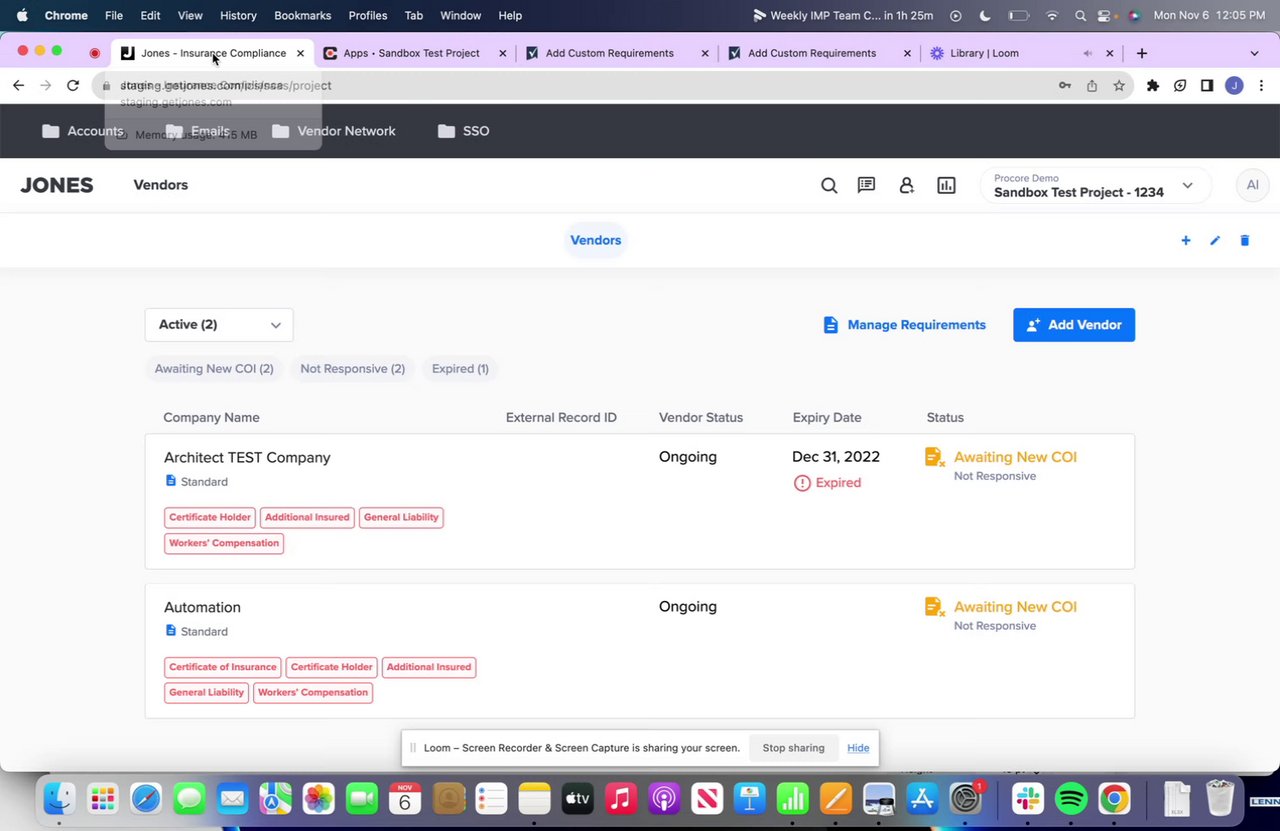The image size is (1280, 831).
Task: Click the blue pencil edit icon
Action: coord(1215,240)
